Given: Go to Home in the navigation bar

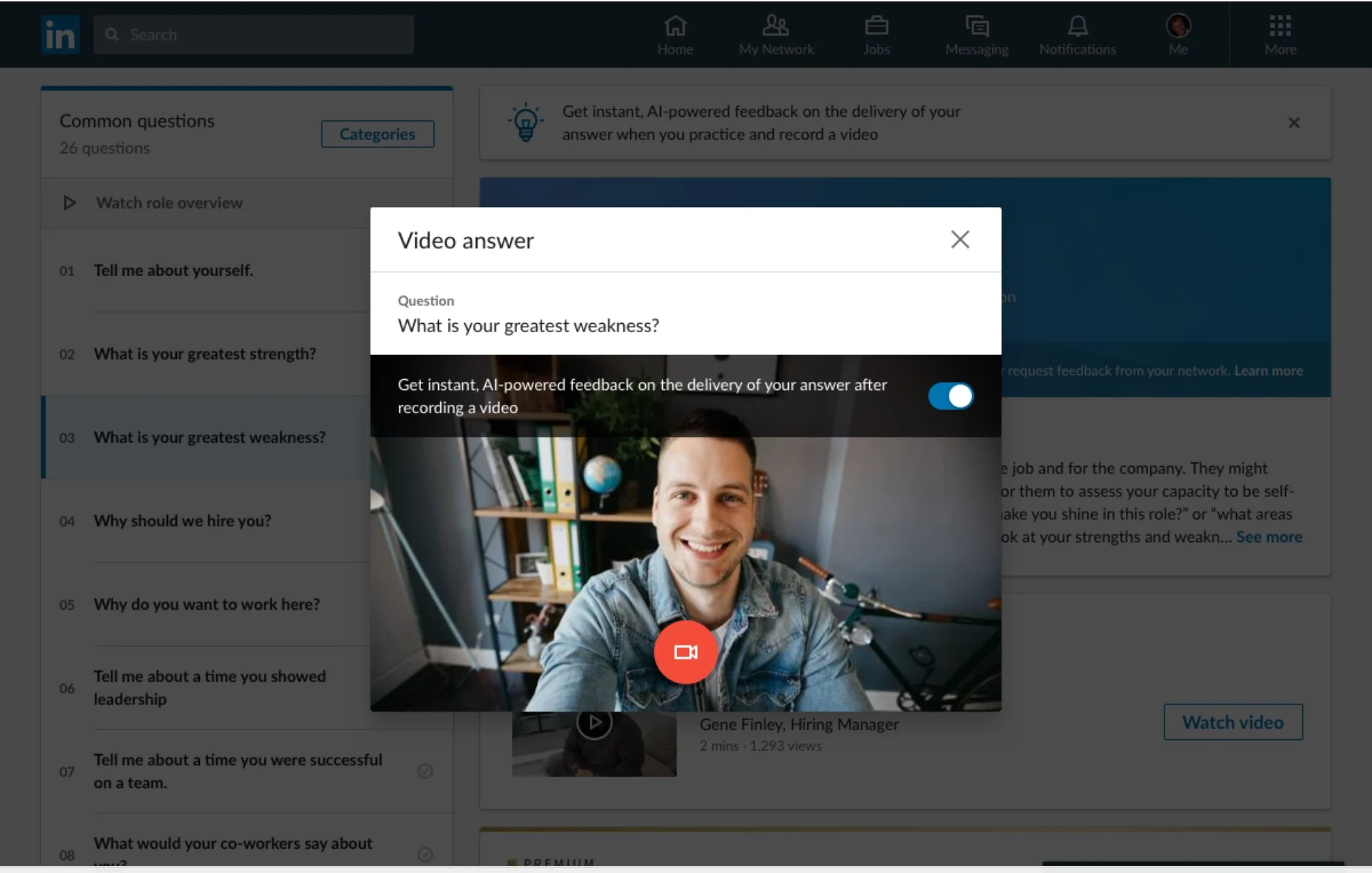Looking at the screenshot, I should (x=675, y=35).
